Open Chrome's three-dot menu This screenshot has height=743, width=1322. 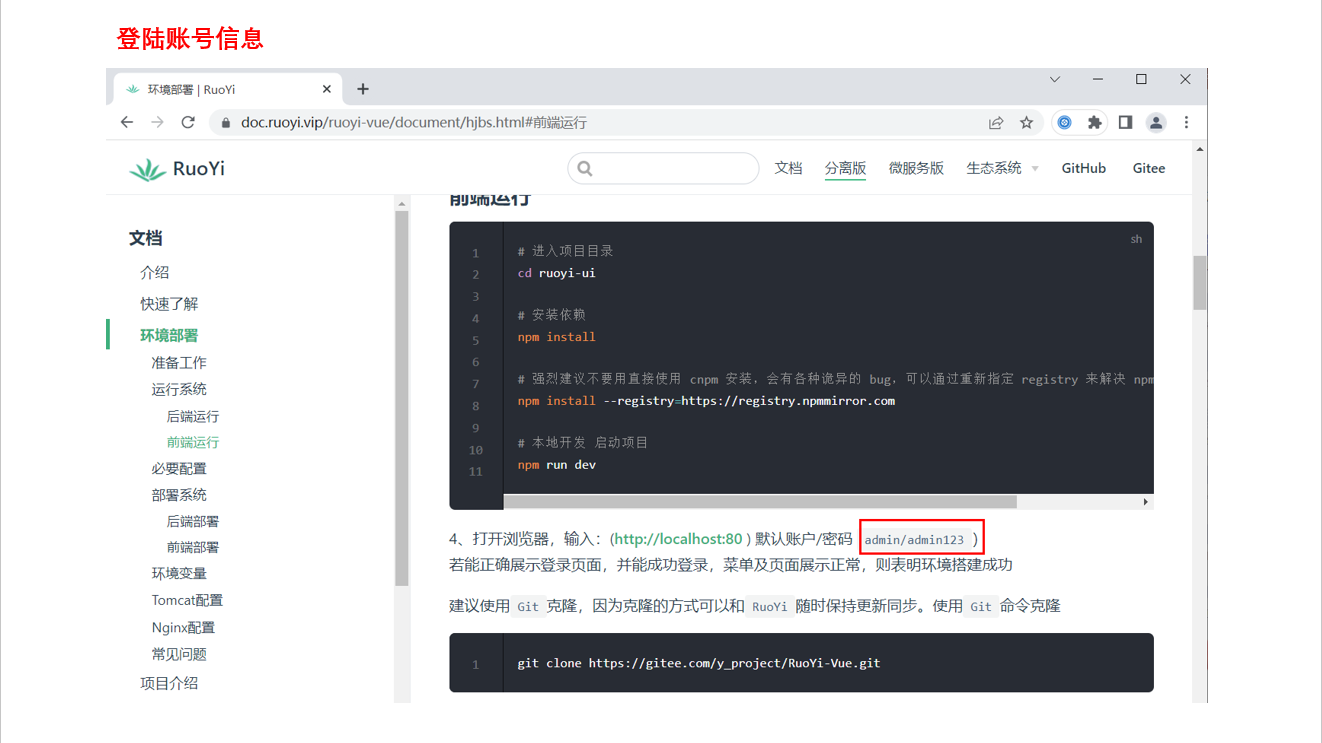click(x=1187, y=122)
